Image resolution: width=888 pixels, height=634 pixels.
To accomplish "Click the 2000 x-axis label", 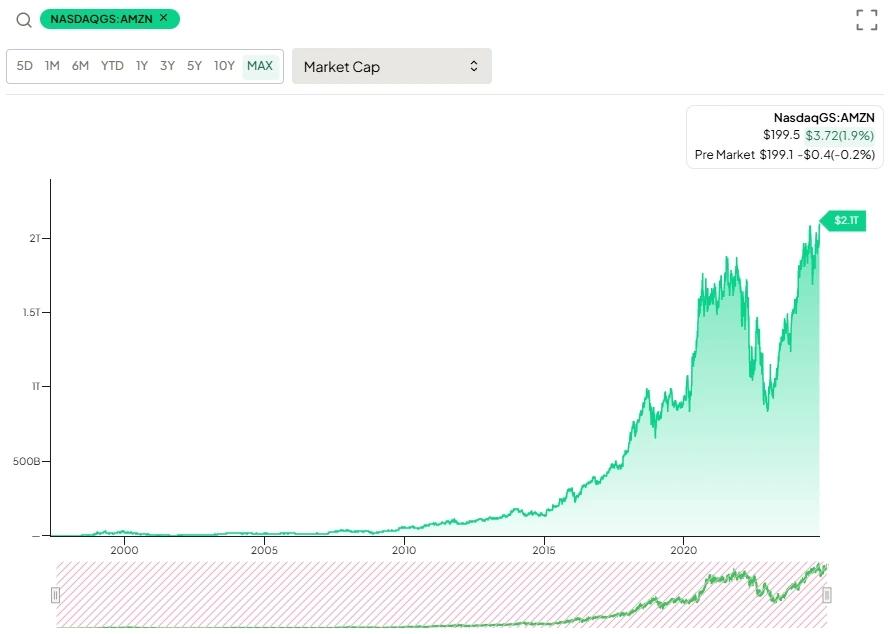I will 124,550.
